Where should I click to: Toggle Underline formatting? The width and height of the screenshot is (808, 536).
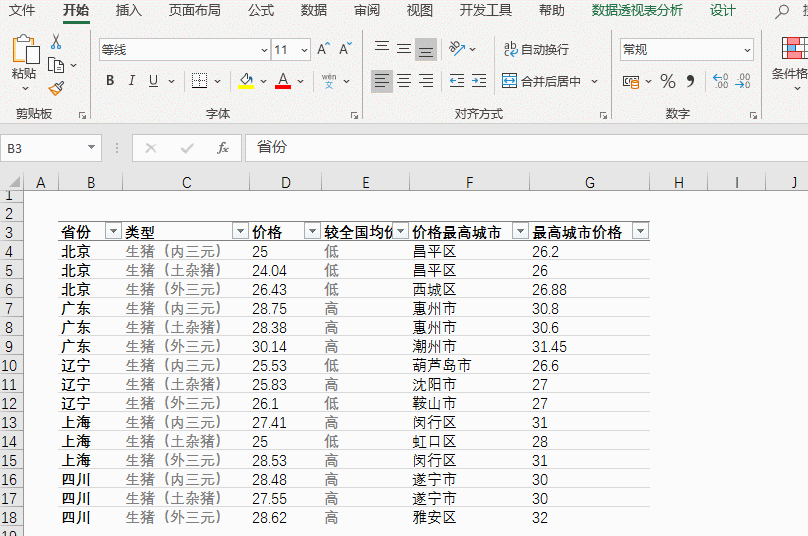tap(153, 81)
